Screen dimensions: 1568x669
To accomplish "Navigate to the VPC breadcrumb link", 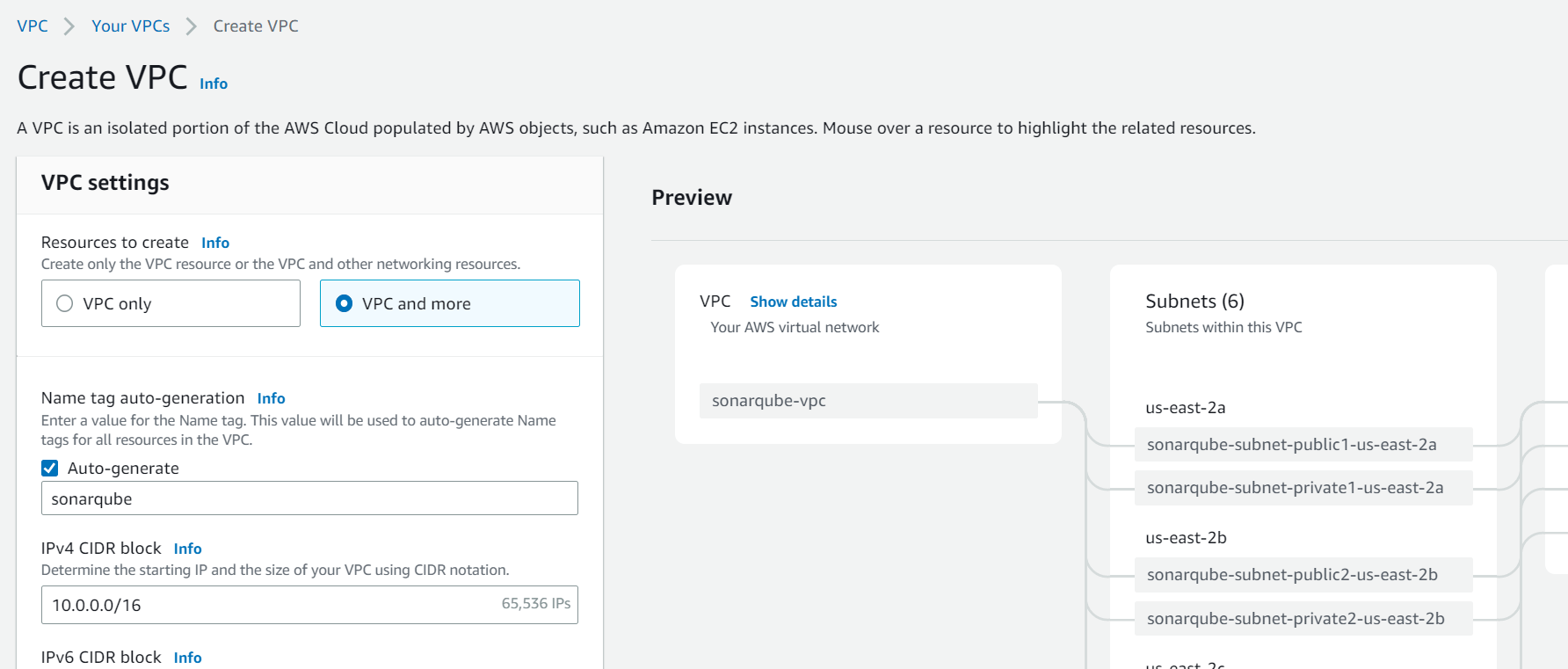I will click(32, 25).
